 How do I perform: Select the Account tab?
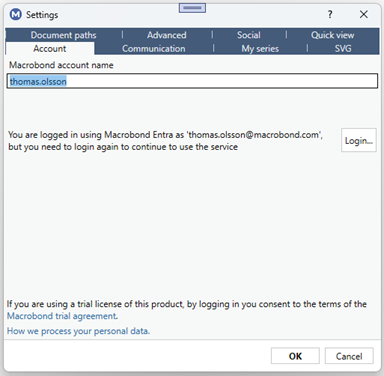coord(50,49)
